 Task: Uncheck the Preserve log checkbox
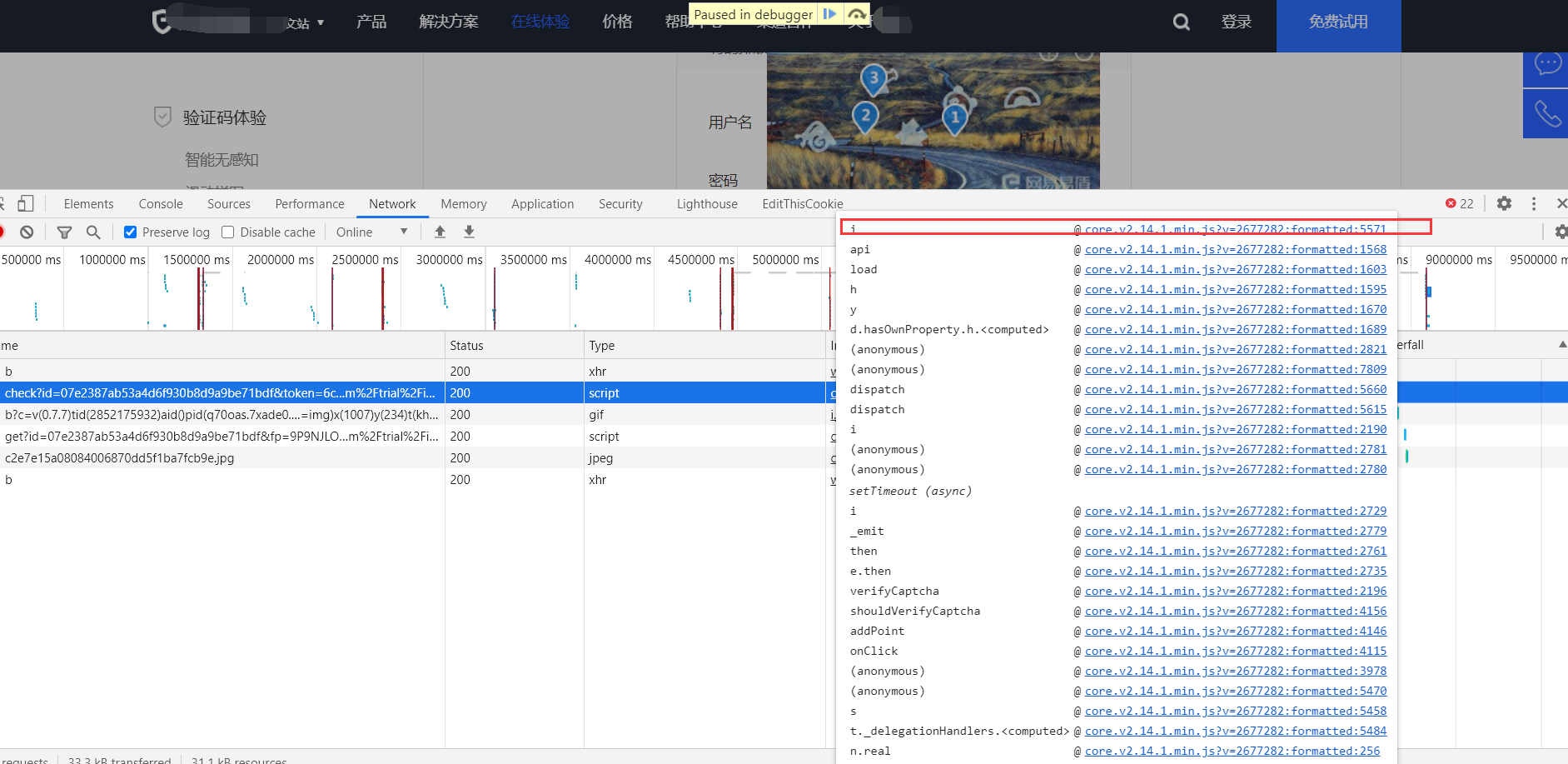tap(131, 232)
